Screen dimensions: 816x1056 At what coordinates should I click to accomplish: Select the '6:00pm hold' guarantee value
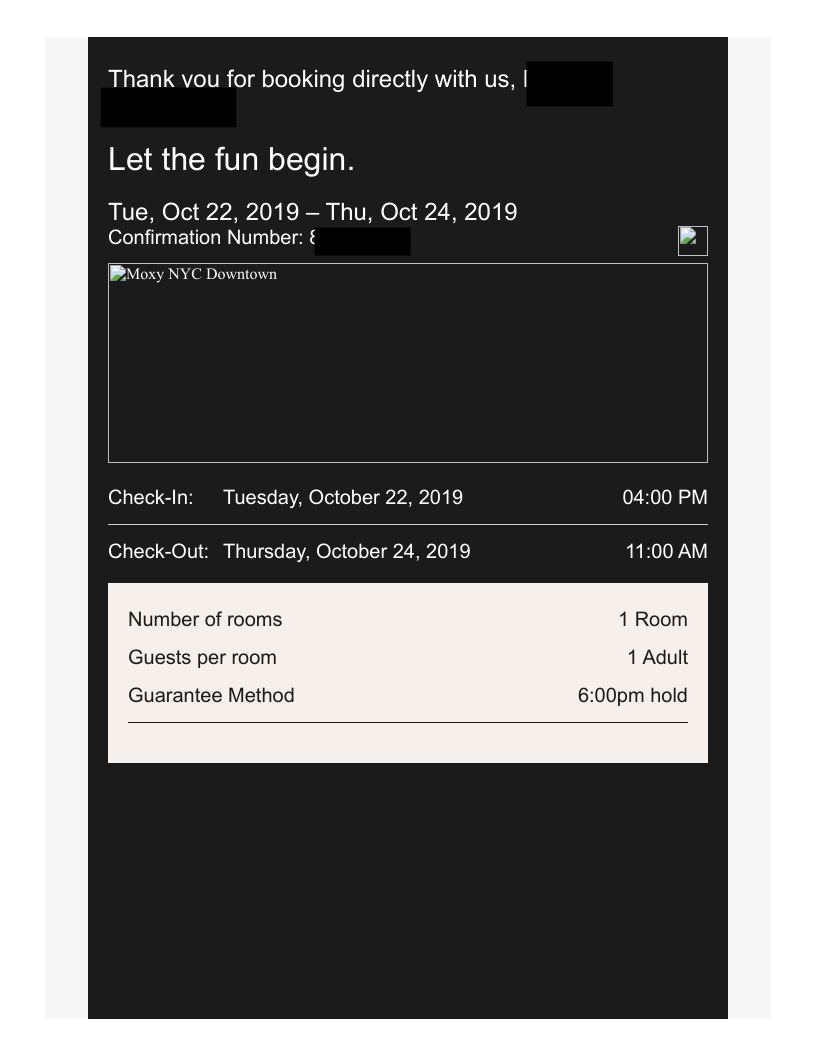[x=632, y=695]
